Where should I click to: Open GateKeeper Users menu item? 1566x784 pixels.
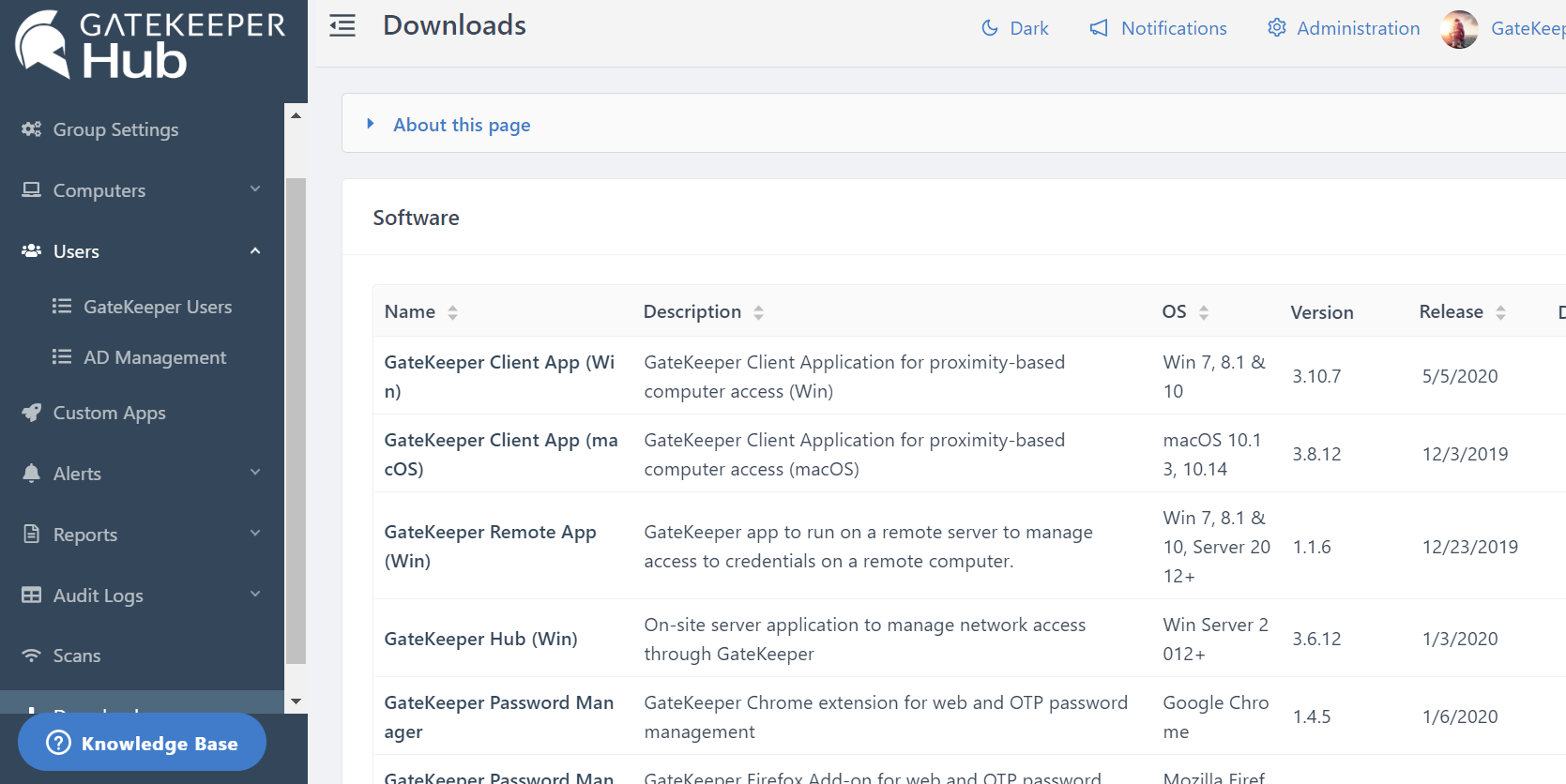pyautogui.click(x=157, y=307)
